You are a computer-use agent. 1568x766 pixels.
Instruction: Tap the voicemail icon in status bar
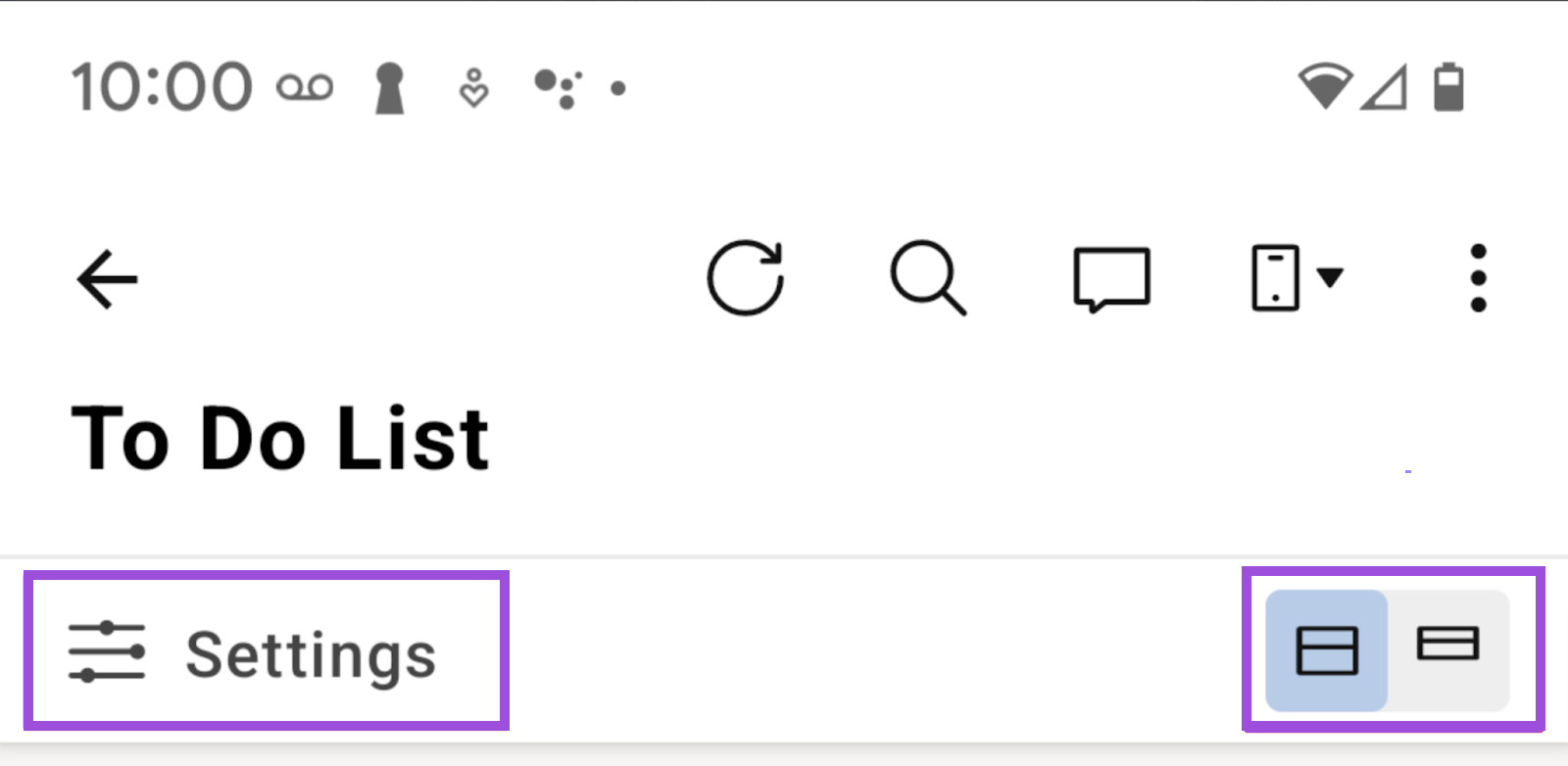304,86
